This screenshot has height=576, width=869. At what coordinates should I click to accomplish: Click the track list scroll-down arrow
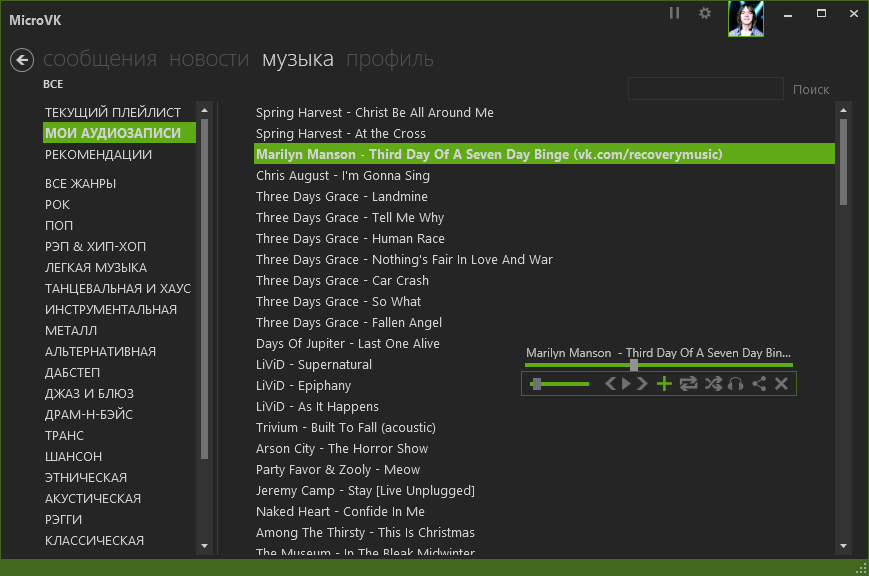pos(844,546)
